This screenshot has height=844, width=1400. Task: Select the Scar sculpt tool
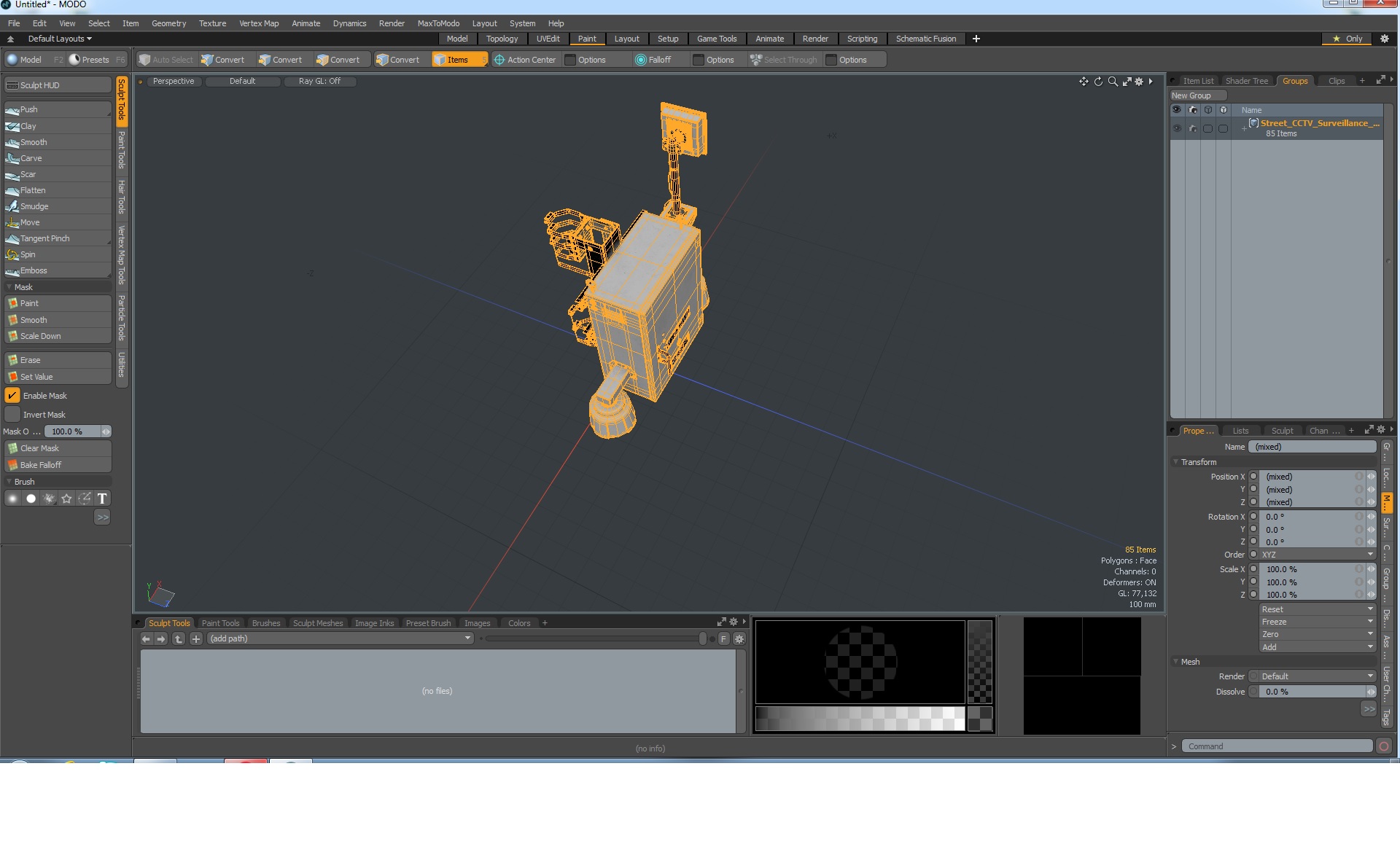point(58,174)
